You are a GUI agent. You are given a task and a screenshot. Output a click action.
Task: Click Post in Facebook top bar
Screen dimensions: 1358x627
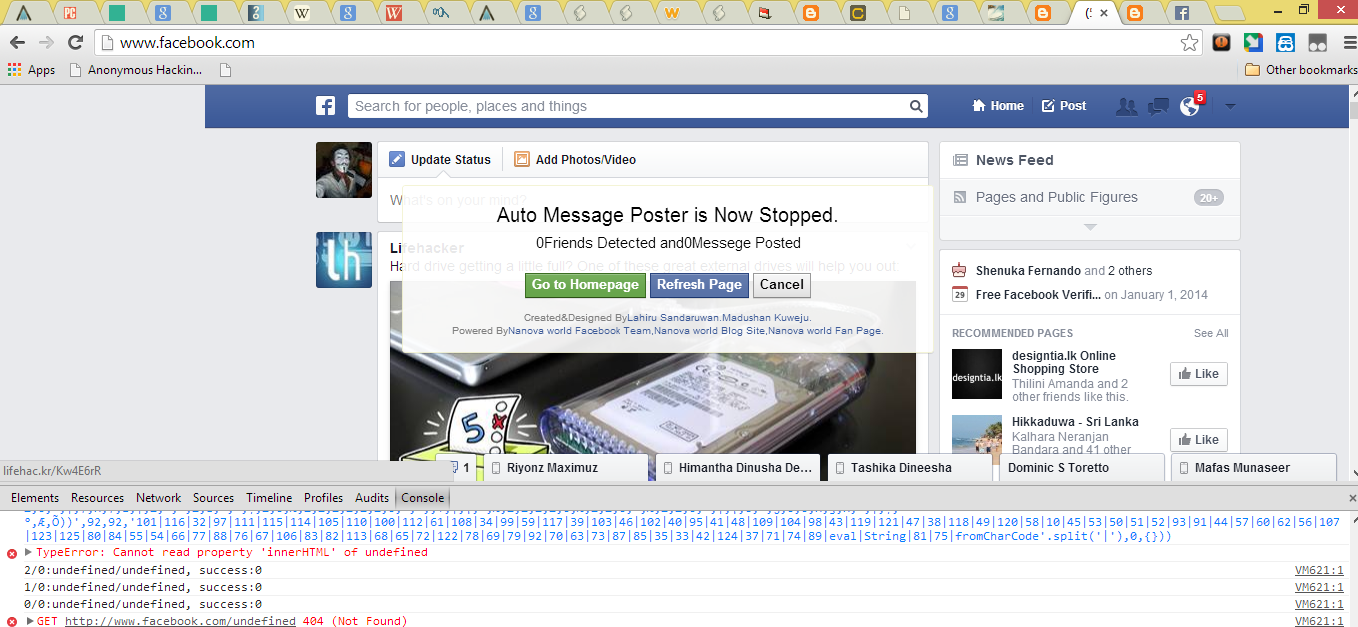point(1064,106)
